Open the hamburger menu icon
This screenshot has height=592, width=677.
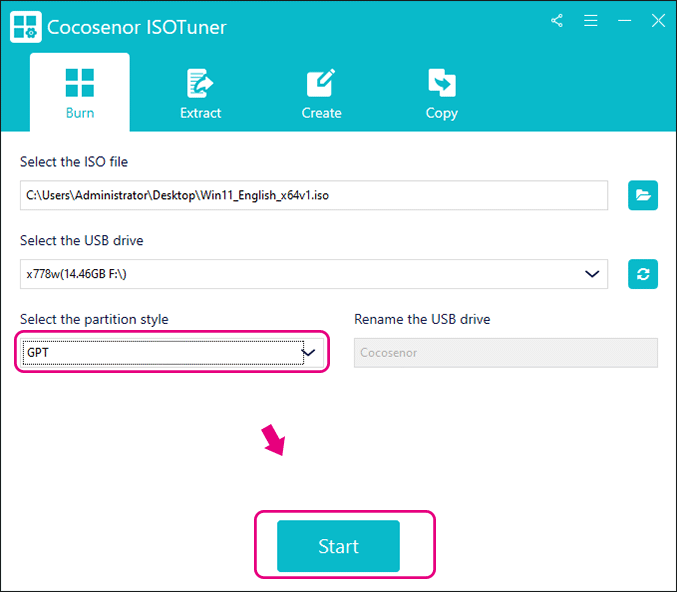(590, 20)
